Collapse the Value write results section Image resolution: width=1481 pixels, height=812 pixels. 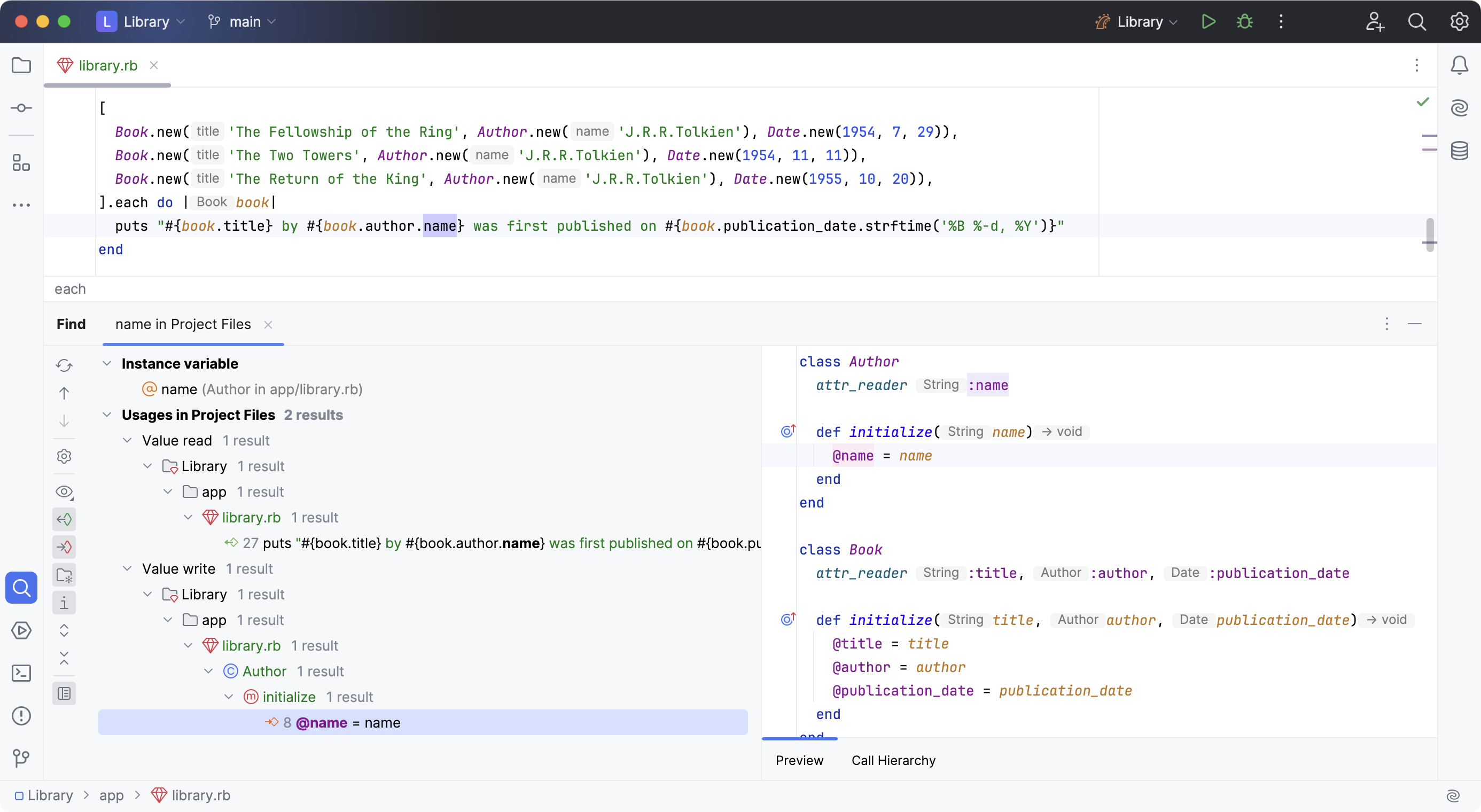[128, 569]
